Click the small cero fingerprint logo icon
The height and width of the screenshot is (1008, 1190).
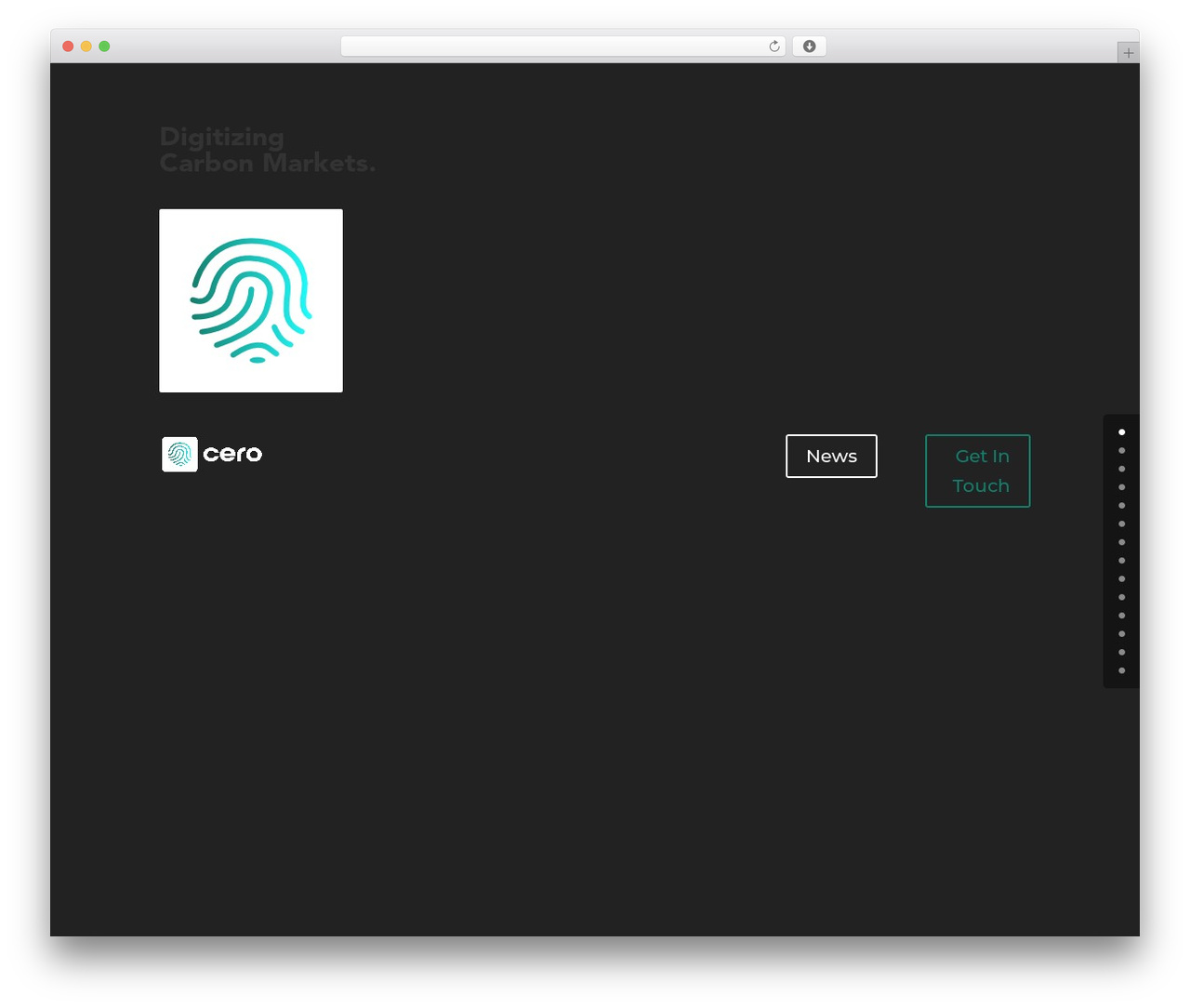point(179,454)
